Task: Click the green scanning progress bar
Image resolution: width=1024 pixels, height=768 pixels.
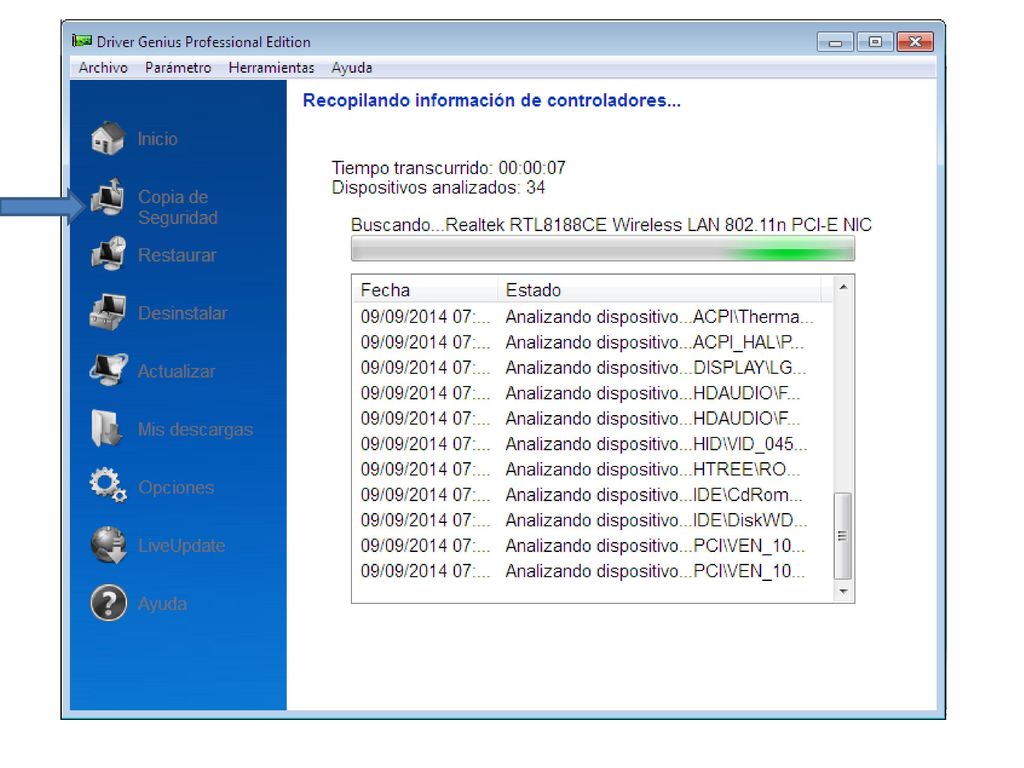Action: (x=603, y=249)
